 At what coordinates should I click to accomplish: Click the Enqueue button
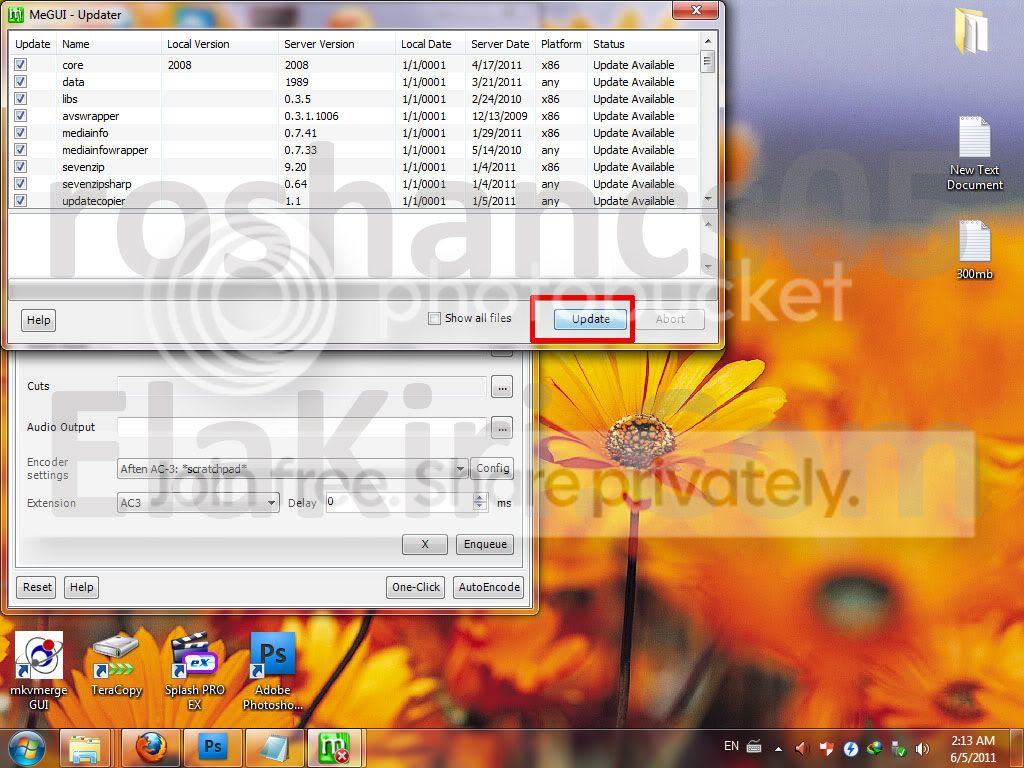(485, 544)
